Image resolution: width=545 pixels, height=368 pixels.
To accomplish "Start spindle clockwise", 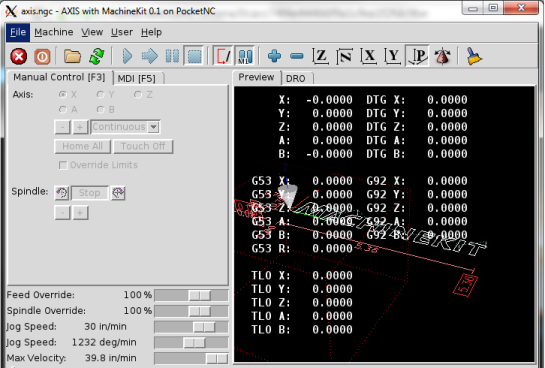I will pyautogui.click(x=118, y=193).
